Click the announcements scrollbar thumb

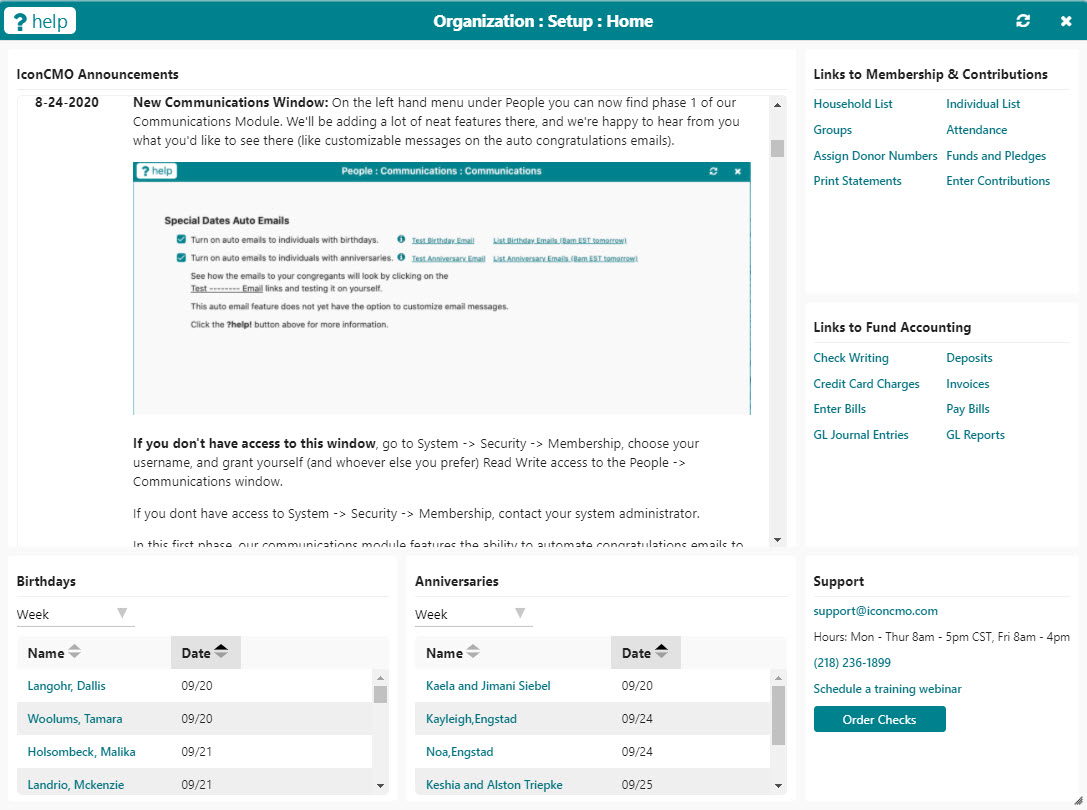pyautogui.click(x=777, y=148)
